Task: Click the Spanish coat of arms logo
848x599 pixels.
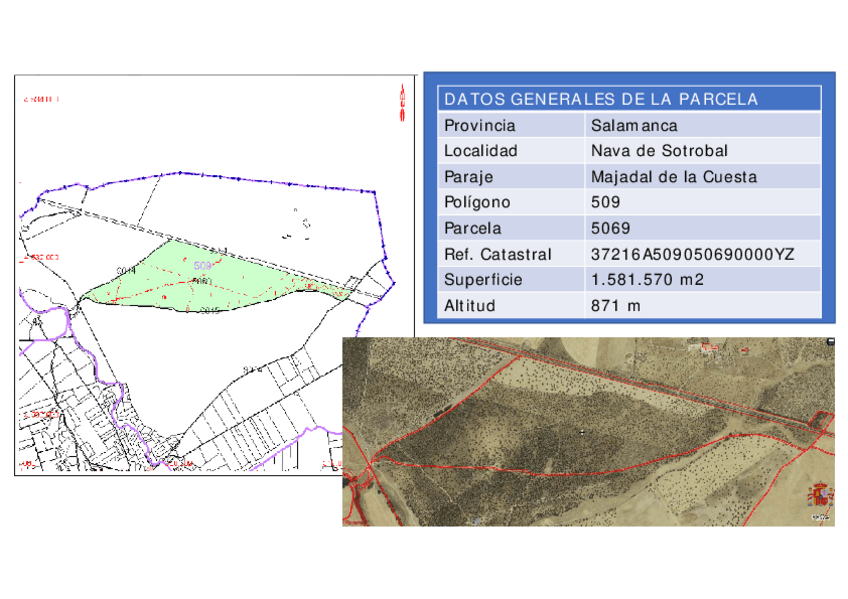Action: (818, 495)
